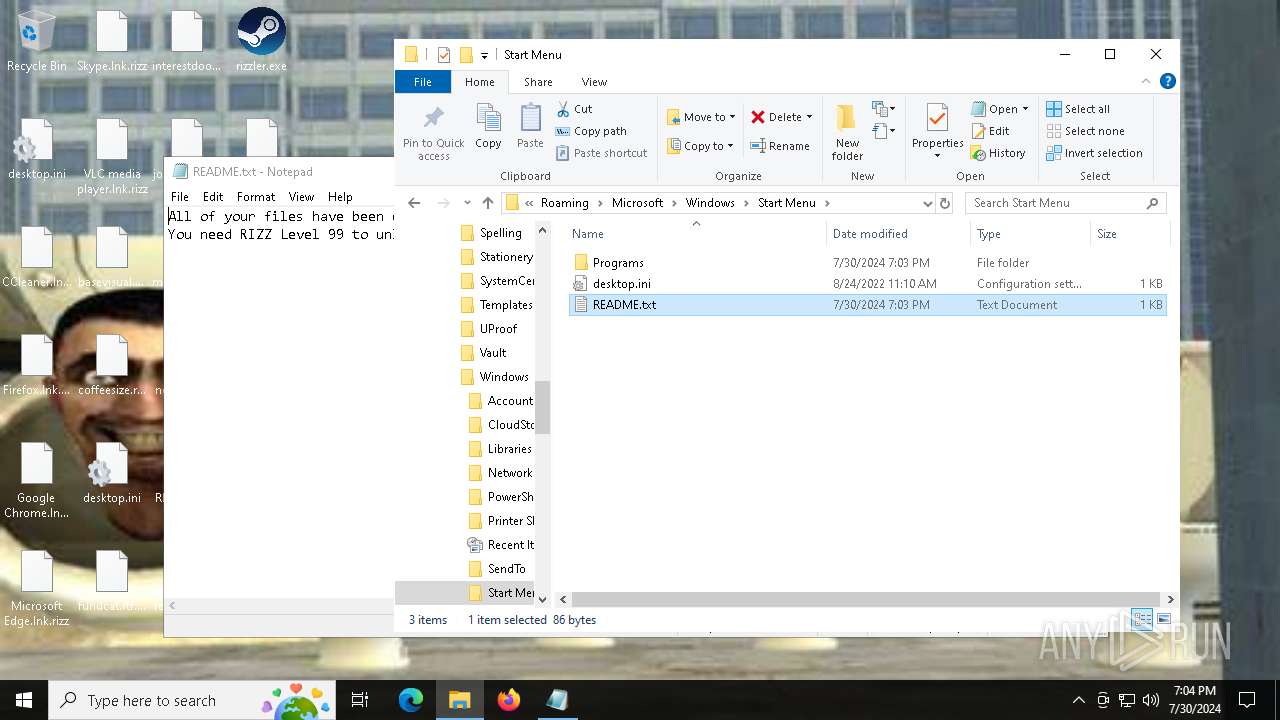Click Select none in ribbon

click(x=1085, y=131)
